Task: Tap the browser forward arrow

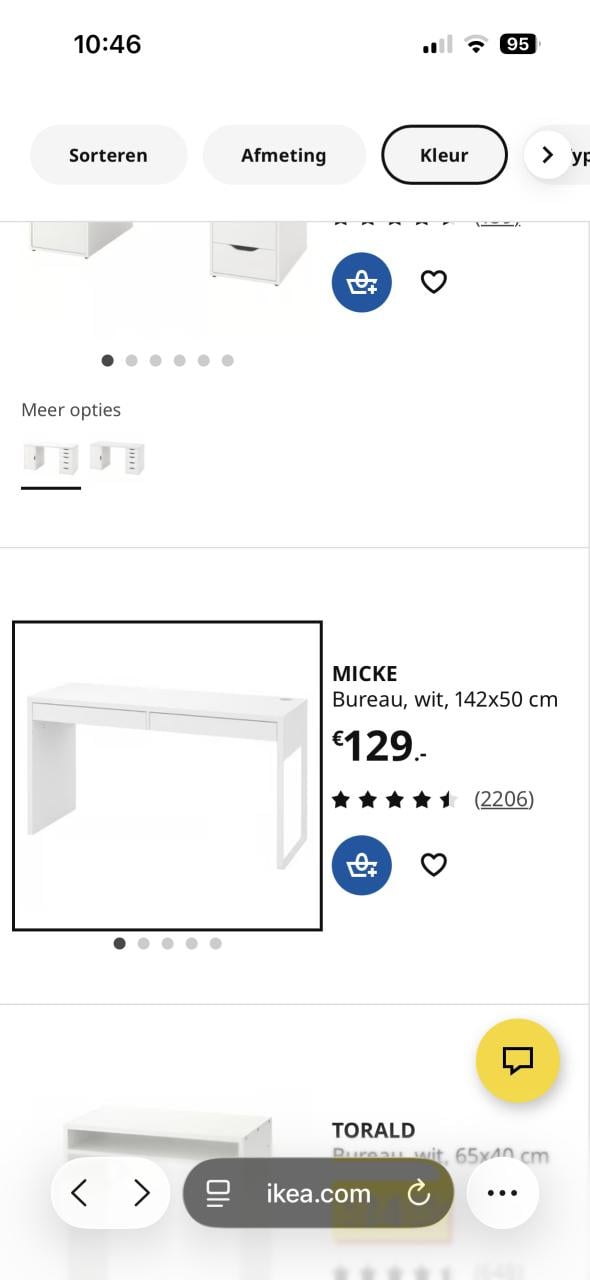Action: coord(141,1192)
